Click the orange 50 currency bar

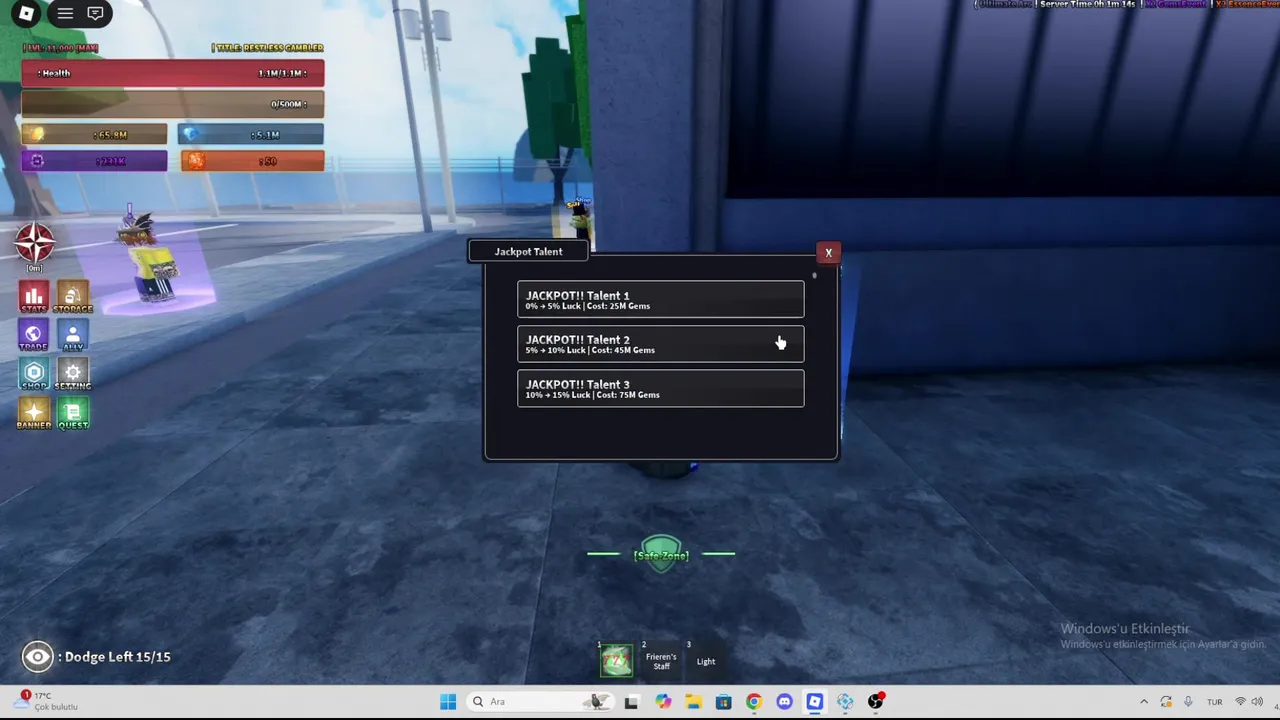click(252, 160)
